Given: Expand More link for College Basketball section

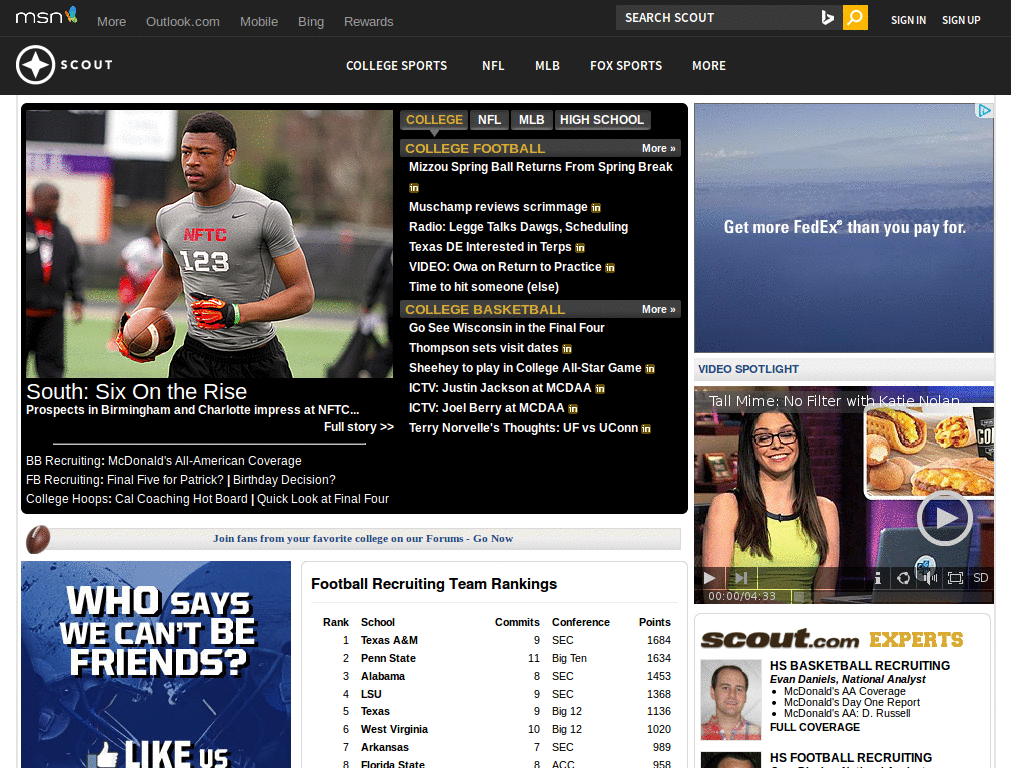Looking at the screenshot, I should point(658,310).
